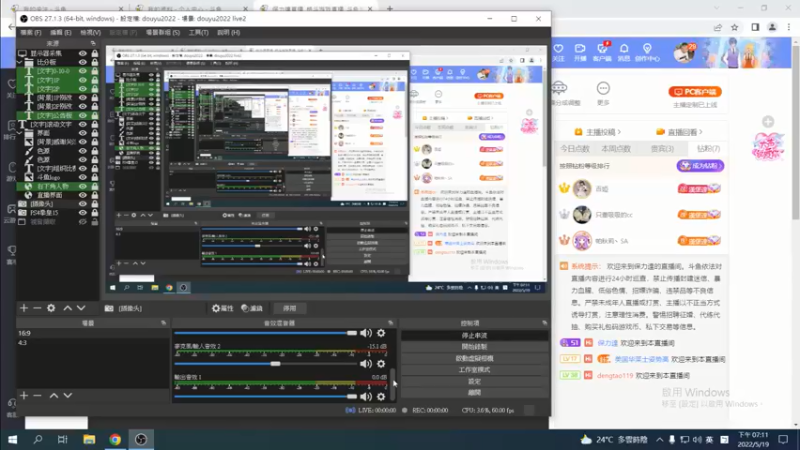Open taskbar search magnifier

(38, 439)
